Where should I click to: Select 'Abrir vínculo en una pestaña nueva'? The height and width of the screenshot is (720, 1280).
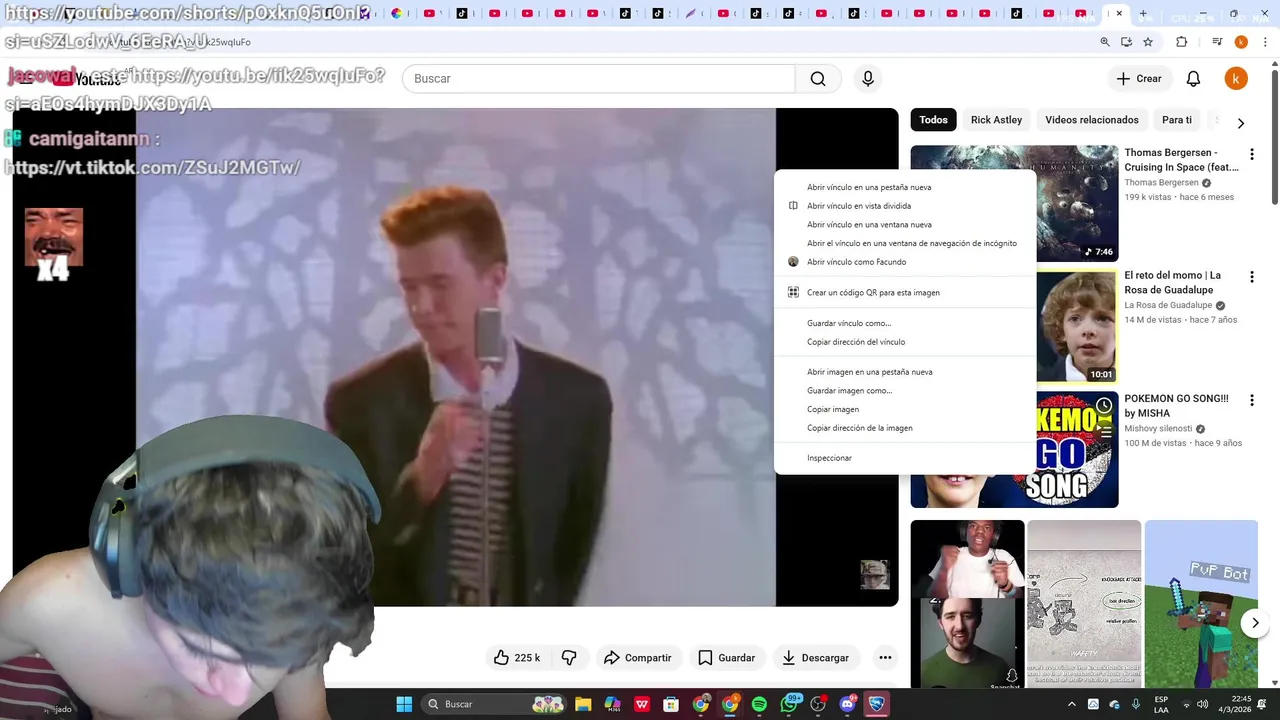pyautogui.click(x=905, y=187)
